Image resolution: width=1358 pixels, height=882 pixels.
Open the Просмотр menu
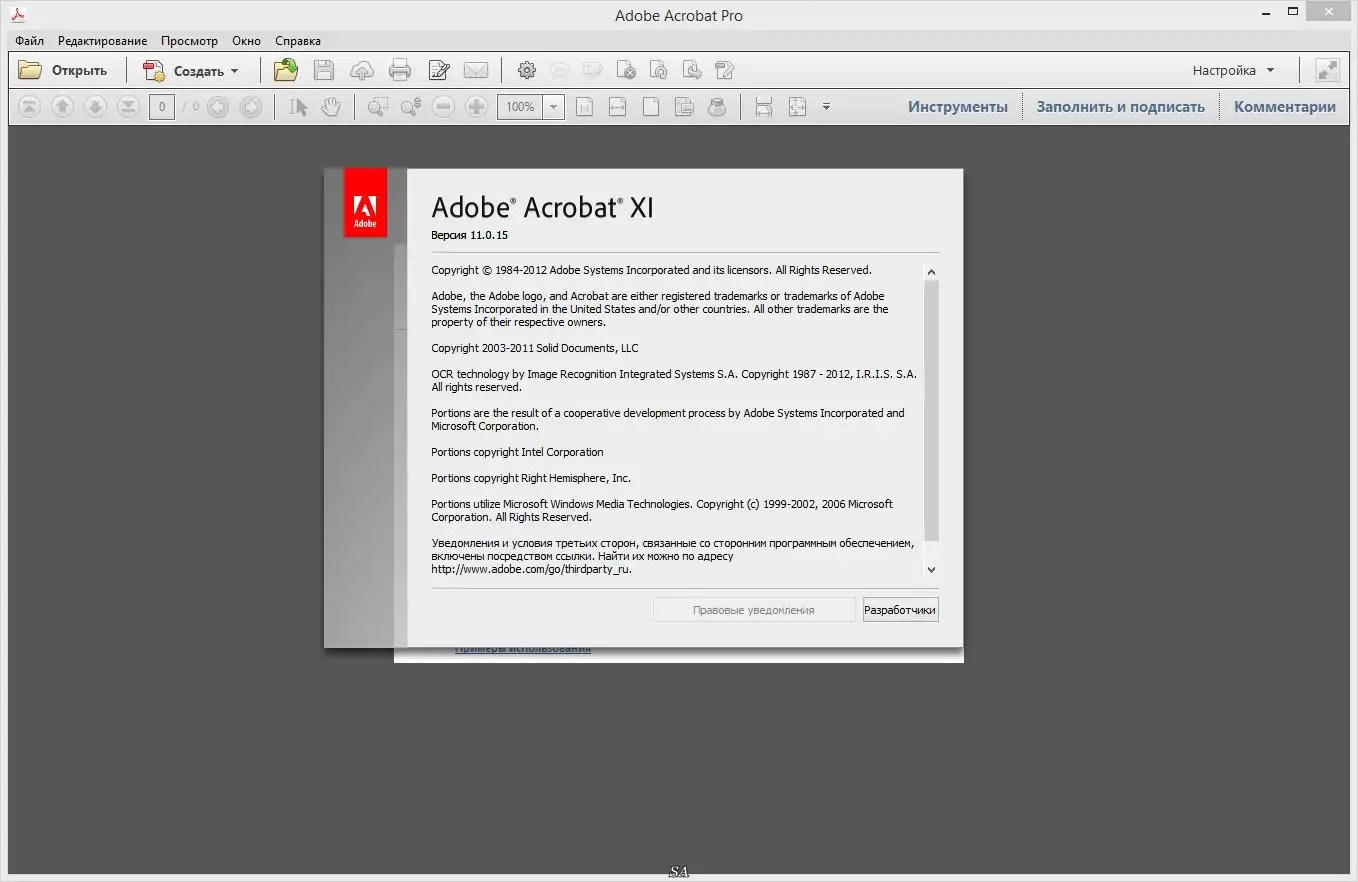click(189, 41)
